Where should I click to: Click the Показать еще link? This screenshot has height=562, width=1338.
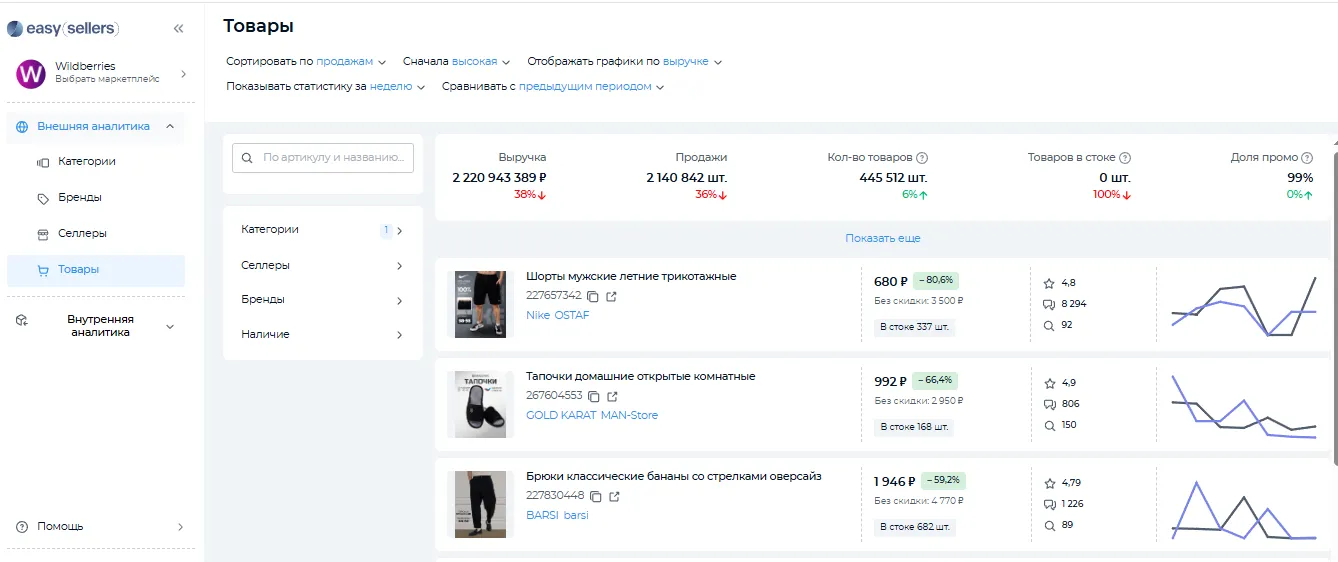(x=882, y=239)
